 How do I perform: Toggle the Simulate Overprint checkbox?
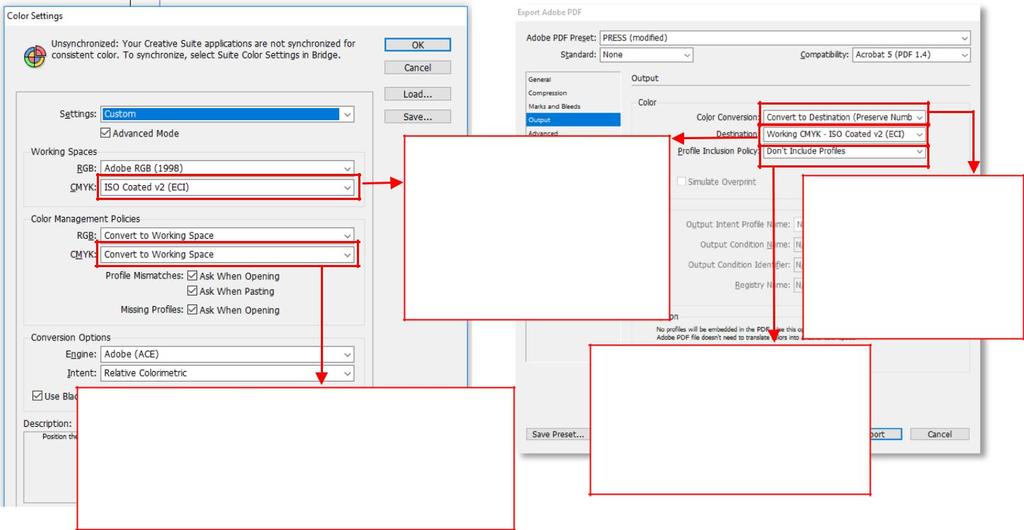(682, 182)
